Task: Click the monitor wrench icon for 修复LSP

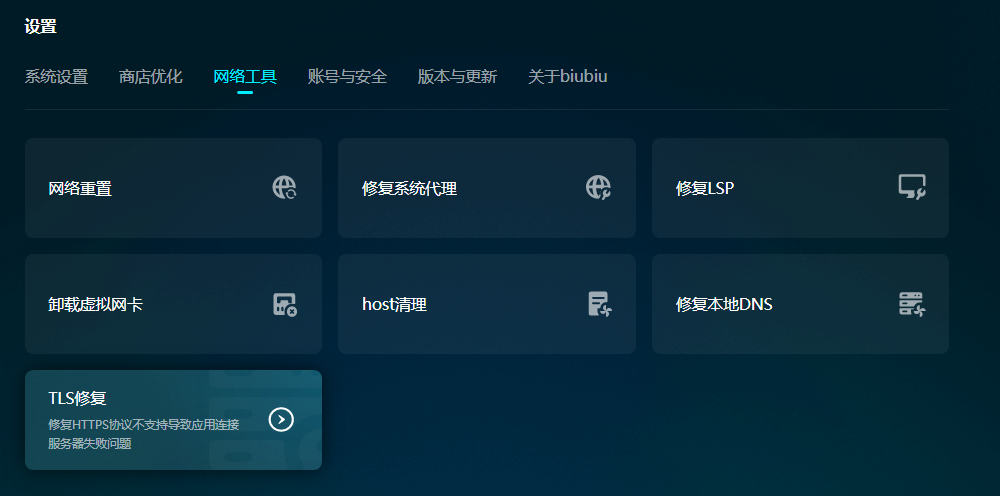Action: (911, 187)
